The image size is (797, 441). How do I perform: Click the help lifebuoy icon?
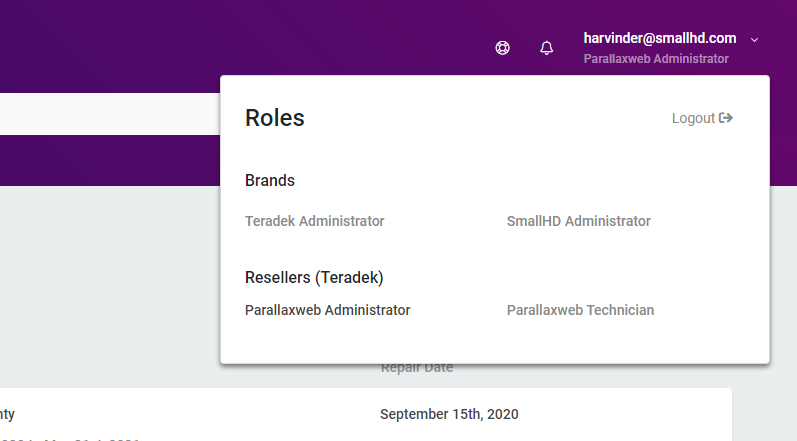[x=503, y=48]
